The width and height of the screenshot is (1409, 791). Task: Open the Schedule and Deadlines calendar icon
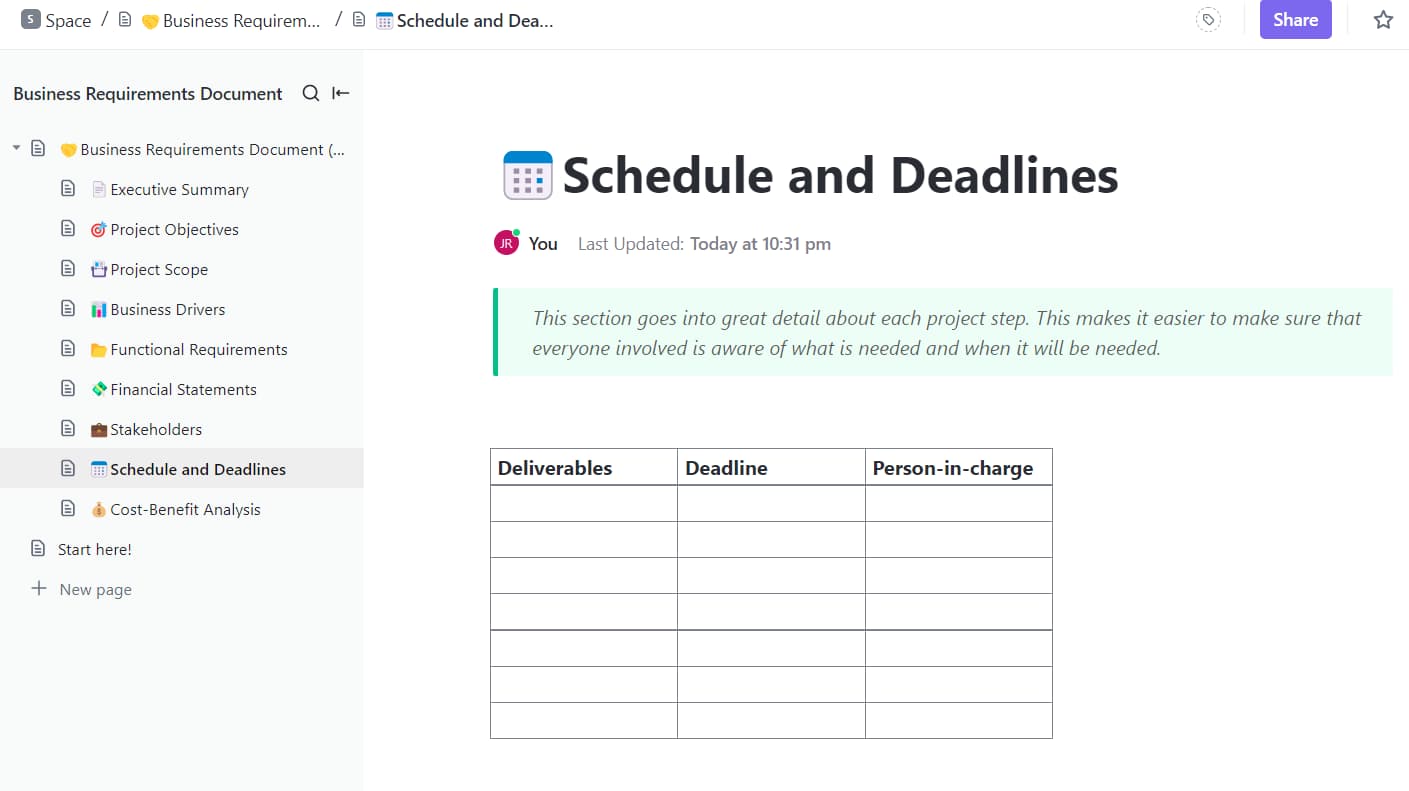coord(526,174)
